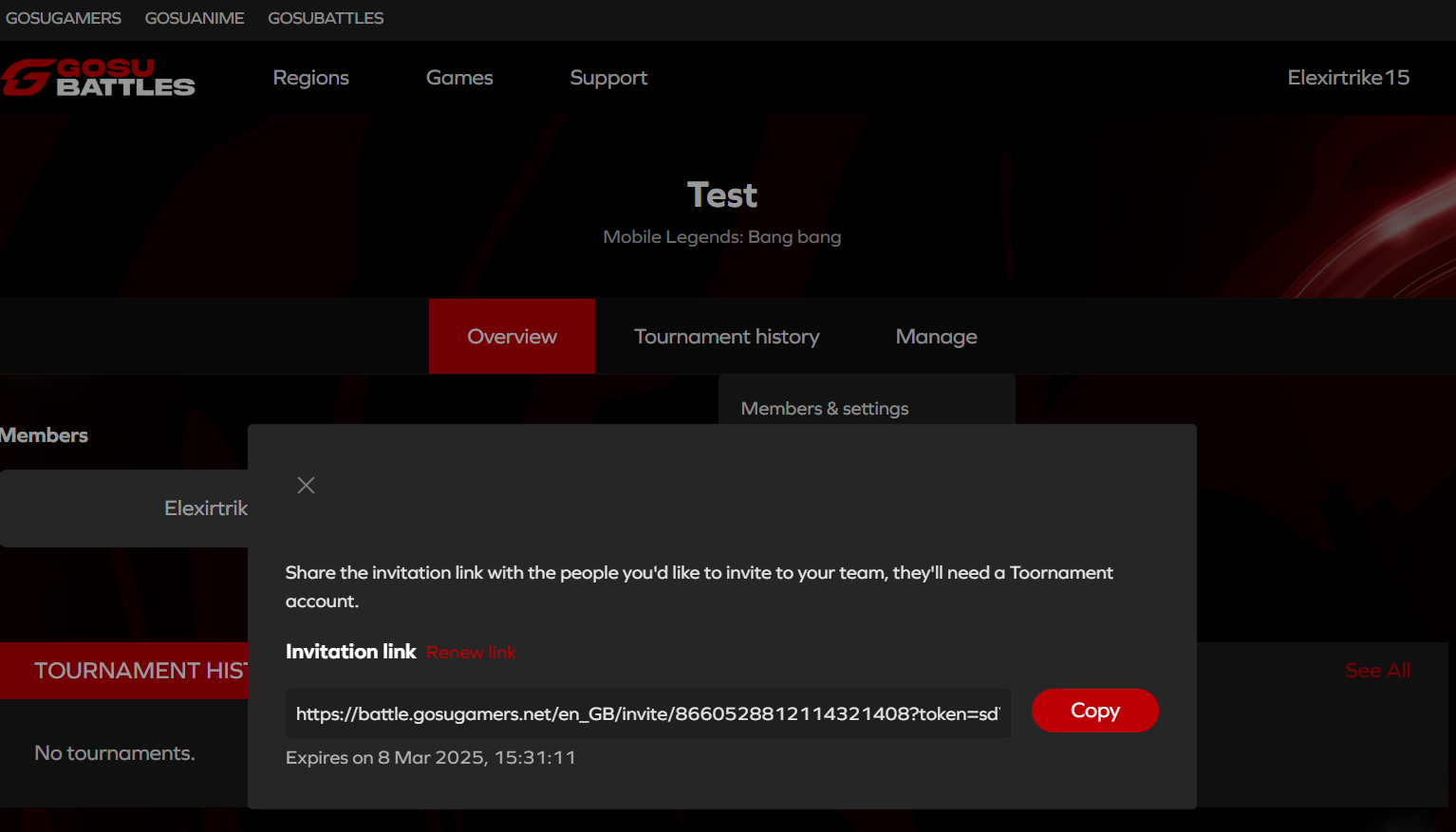Click the Test team title
The image size is (1456, 832).
pos(722,195)
